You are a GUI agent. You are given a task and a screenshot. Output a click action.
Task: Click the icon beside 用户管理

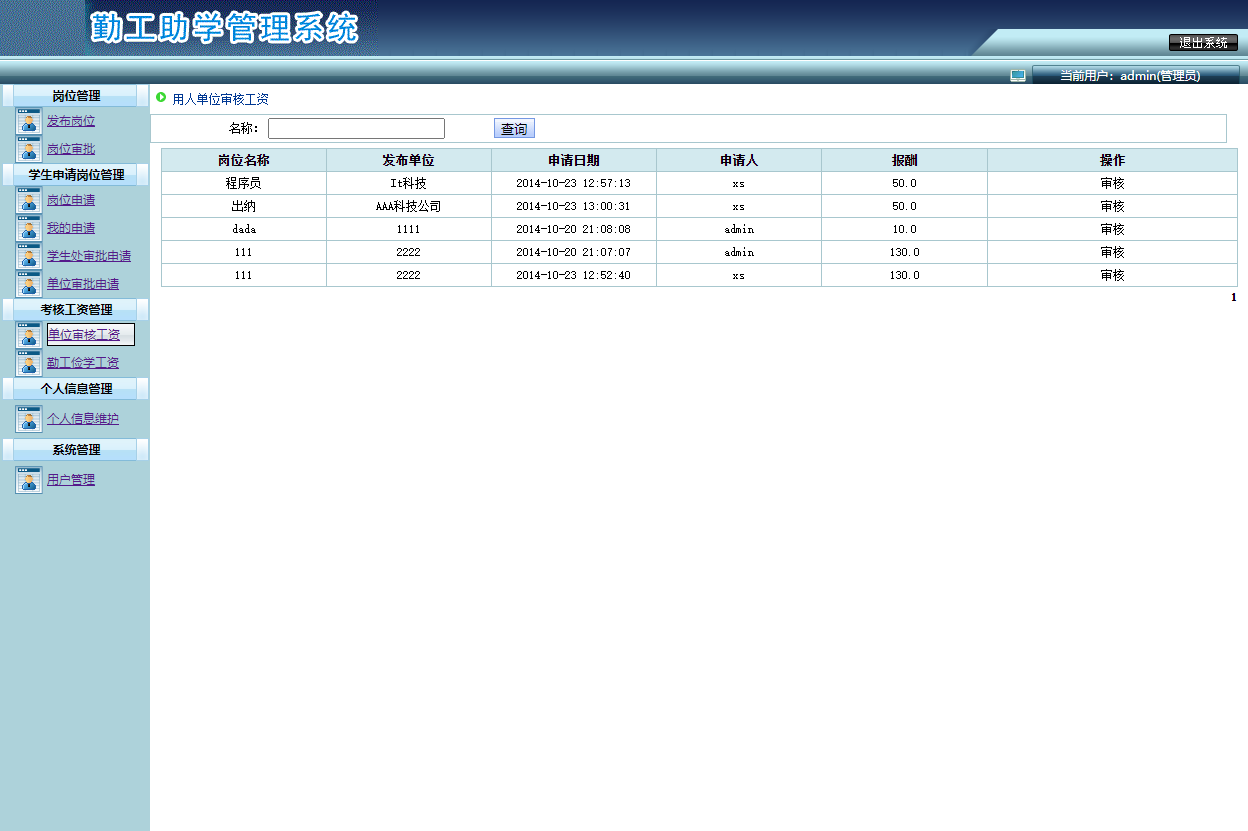[28, 480]
